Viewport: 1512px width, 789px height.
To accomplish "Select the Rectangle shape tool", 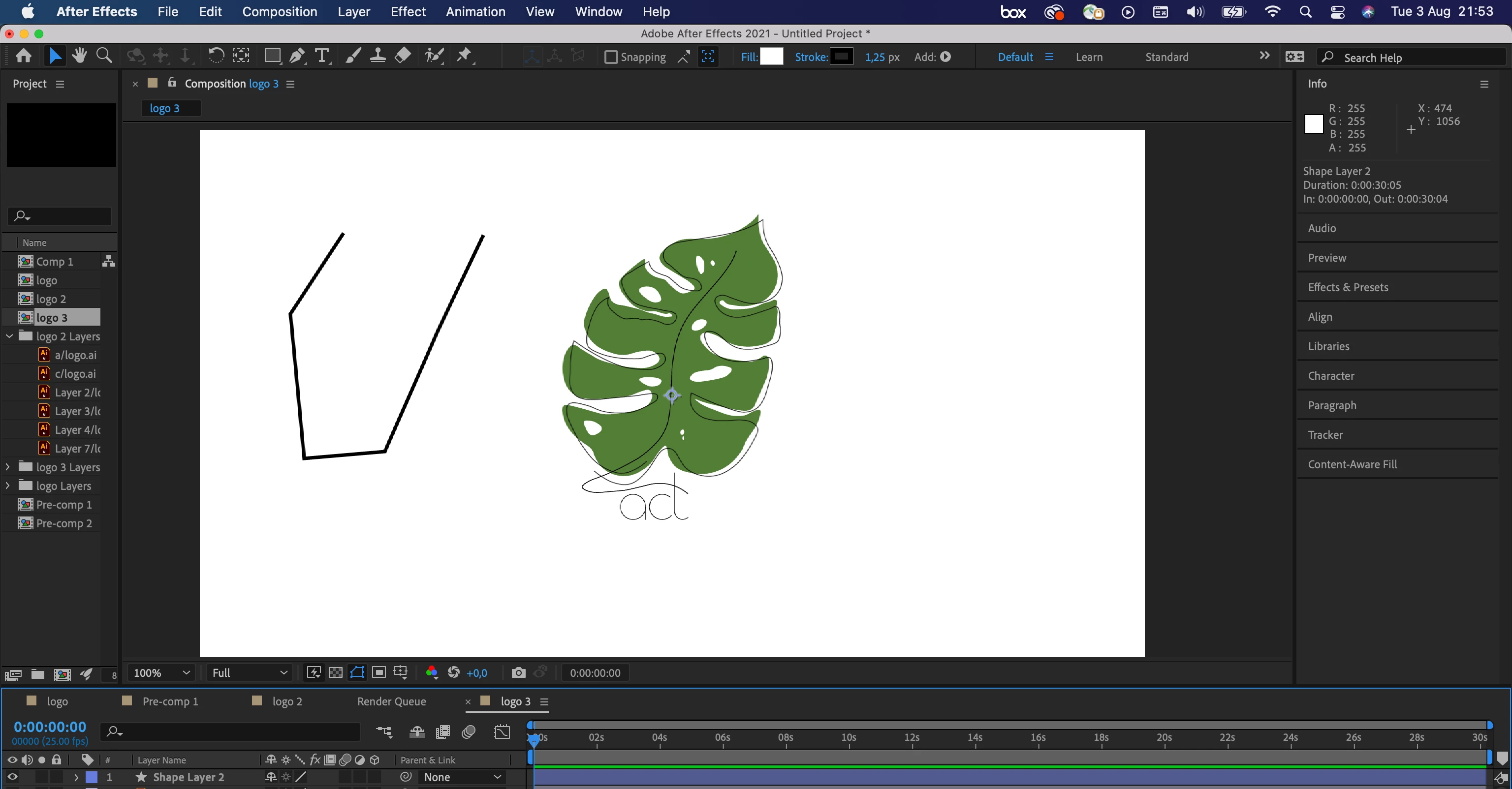I will click(272, 56).
